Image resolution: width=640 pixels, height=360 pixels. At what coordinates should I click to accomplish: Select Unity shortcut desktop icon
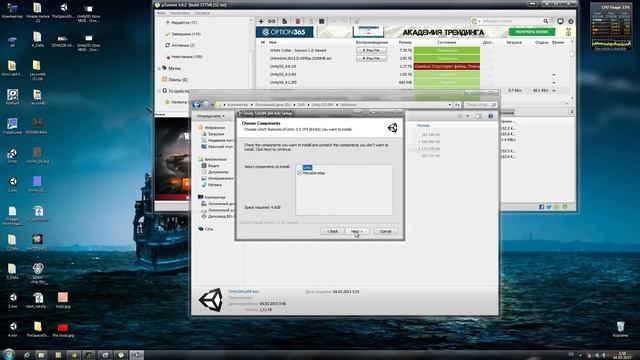click(12, 156)
